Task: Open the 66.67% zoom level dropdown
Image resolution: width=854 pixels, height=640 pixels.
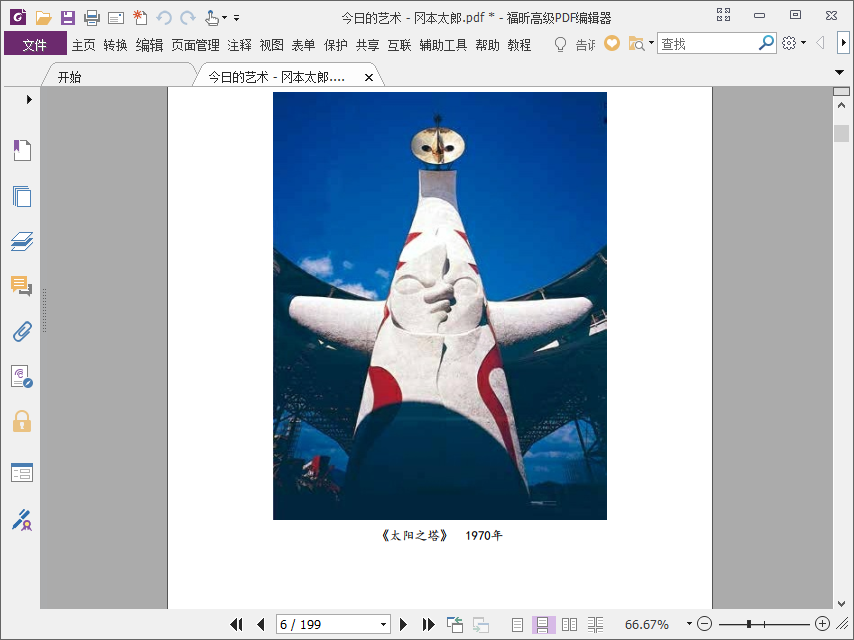Action: (x=689, y=624)
